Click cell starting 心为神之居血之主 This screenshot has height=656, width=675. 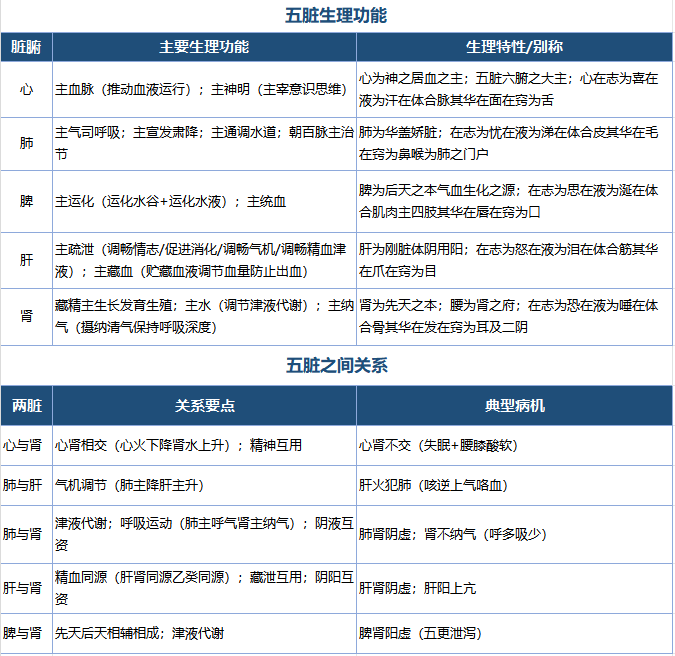point(514,90)
